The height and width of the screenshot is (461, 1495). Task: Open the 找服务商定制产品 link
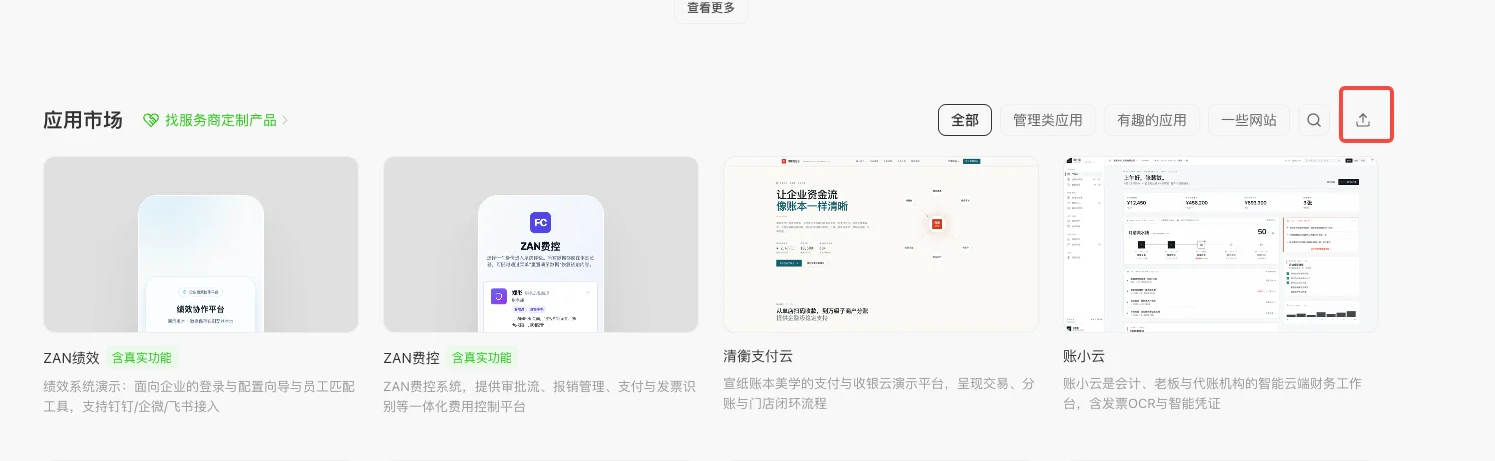pos(221,120)
